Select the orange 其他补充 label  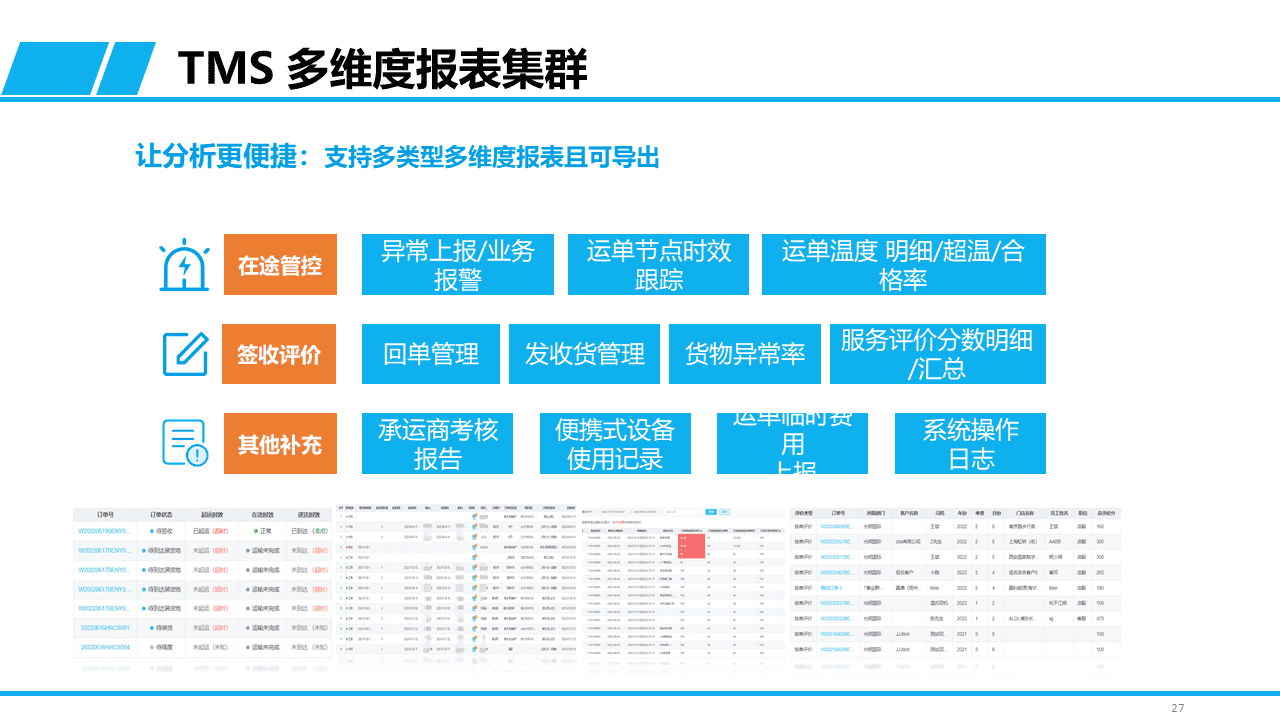279,444
